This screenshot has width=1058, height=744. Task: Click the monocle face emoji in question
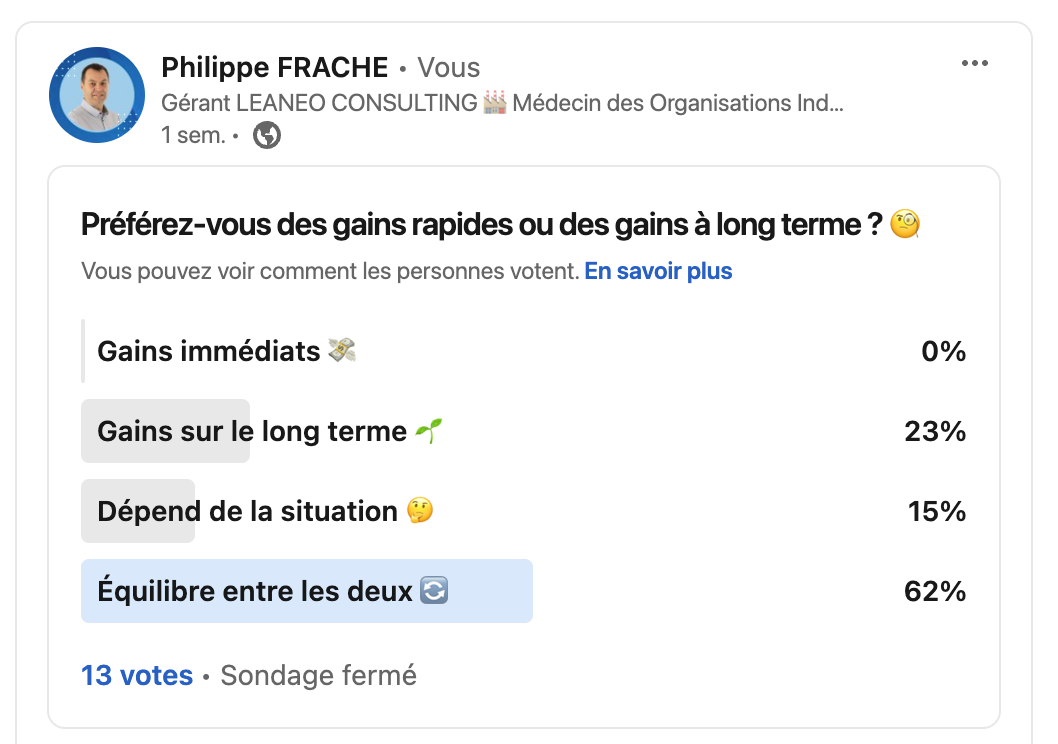pos(904,226)
